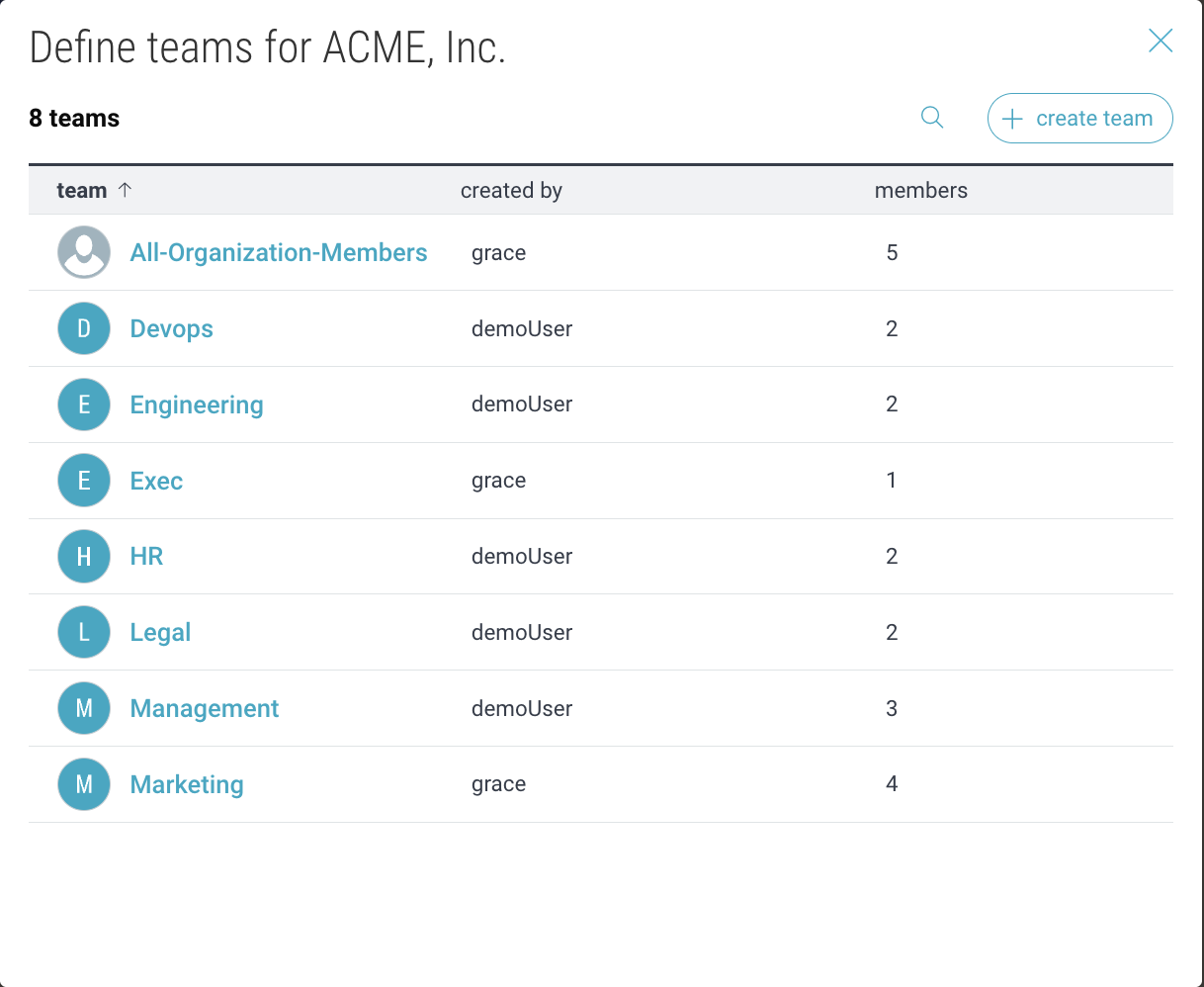This screenshot has height=987, width=1204.
Task: Click the Marketing team M avatar
Action: [x=84, y=784]
